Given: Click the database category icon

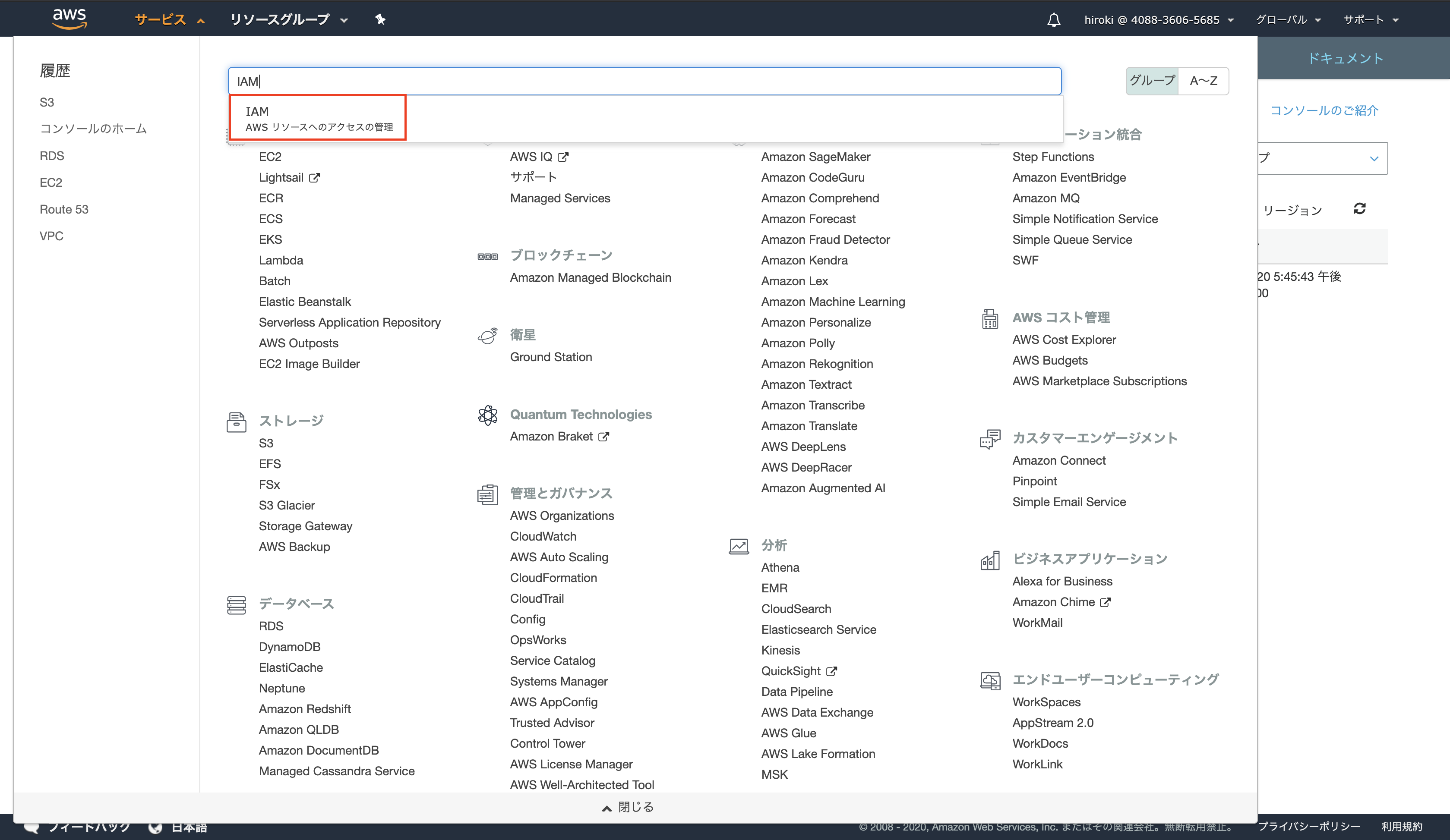Looking at the screenshot, I should (236, 605).
